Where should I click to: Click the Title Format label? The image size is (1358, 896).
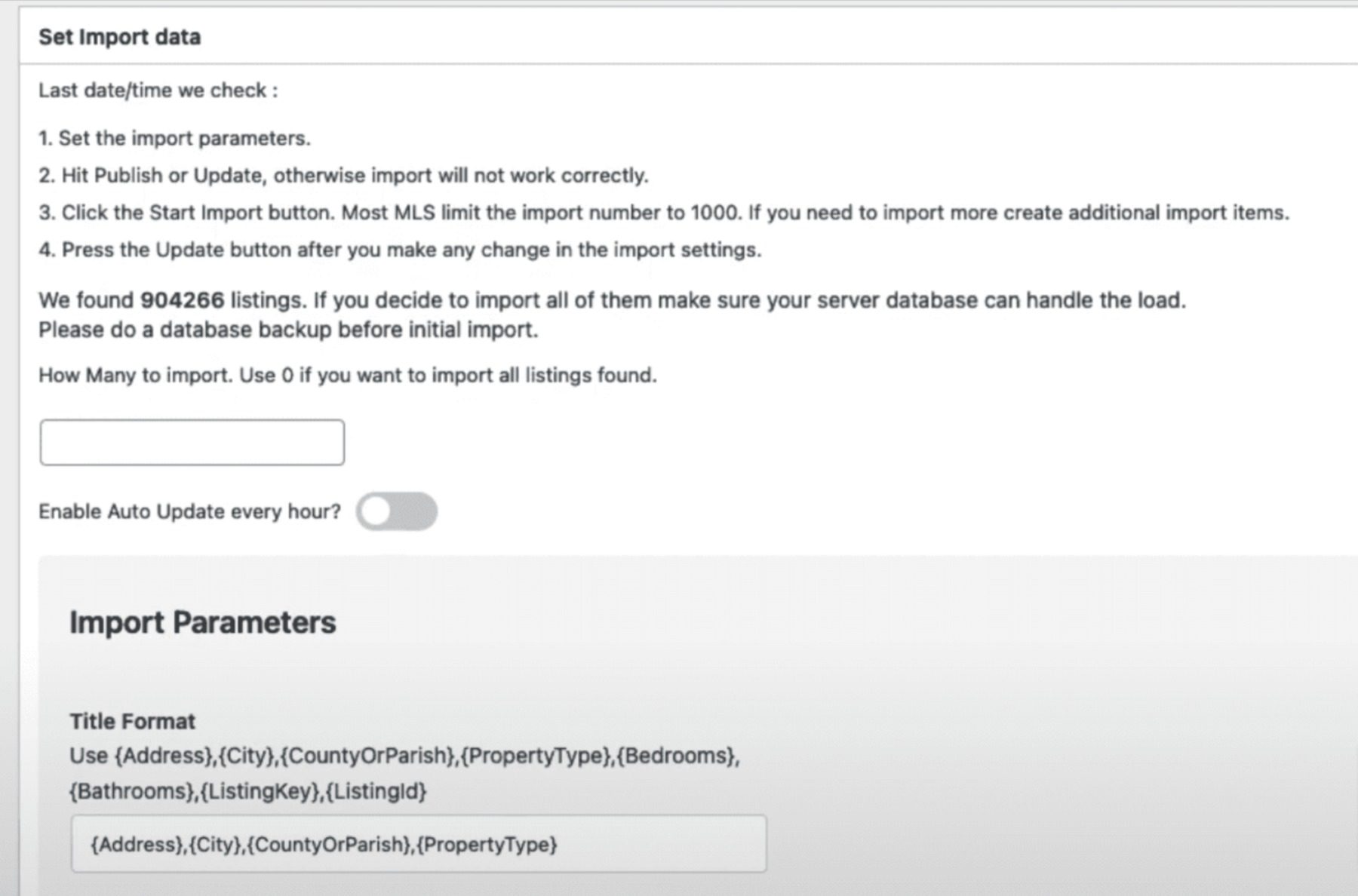pos(131,721)
